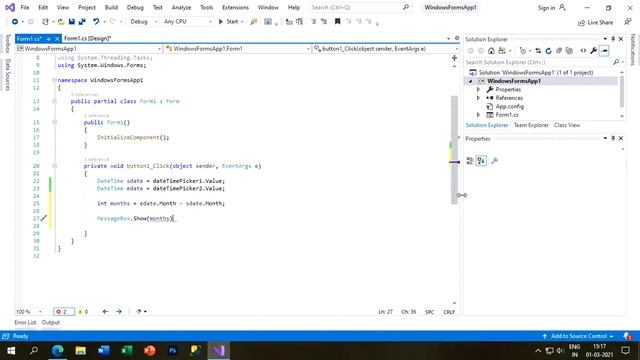This screenshot has width=640, height=360.
Task: Go to next issue arrow in editor footer
Action: point(119,312)
